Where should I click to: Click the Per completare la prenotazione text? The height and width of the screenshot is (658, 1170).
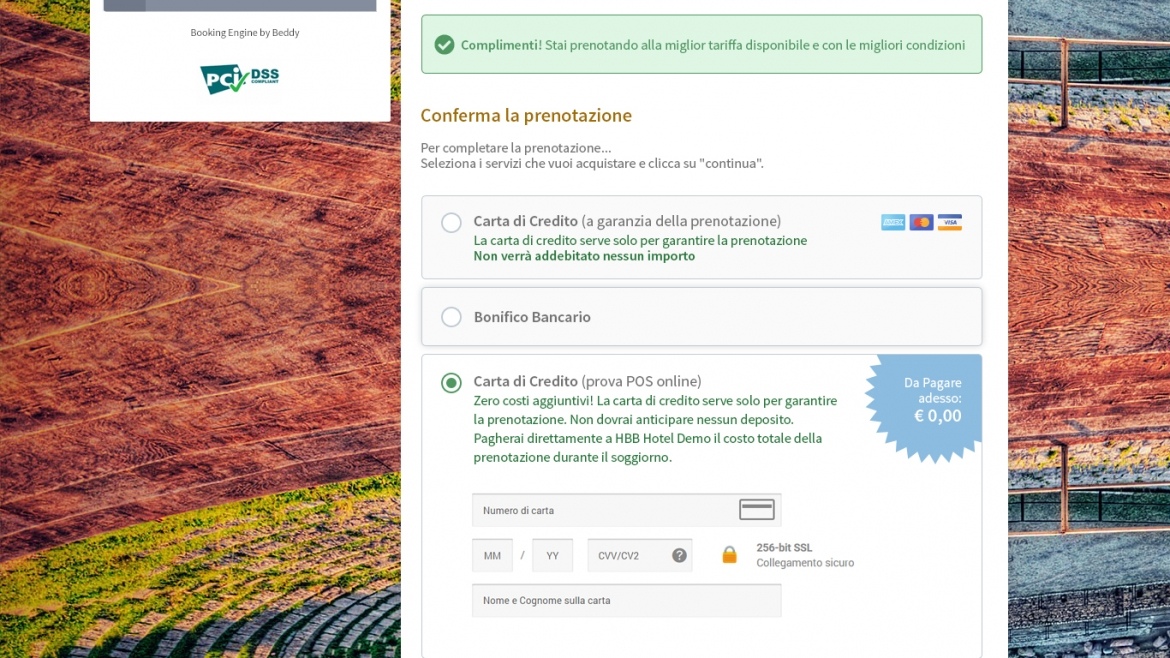(x=516, y=148)
